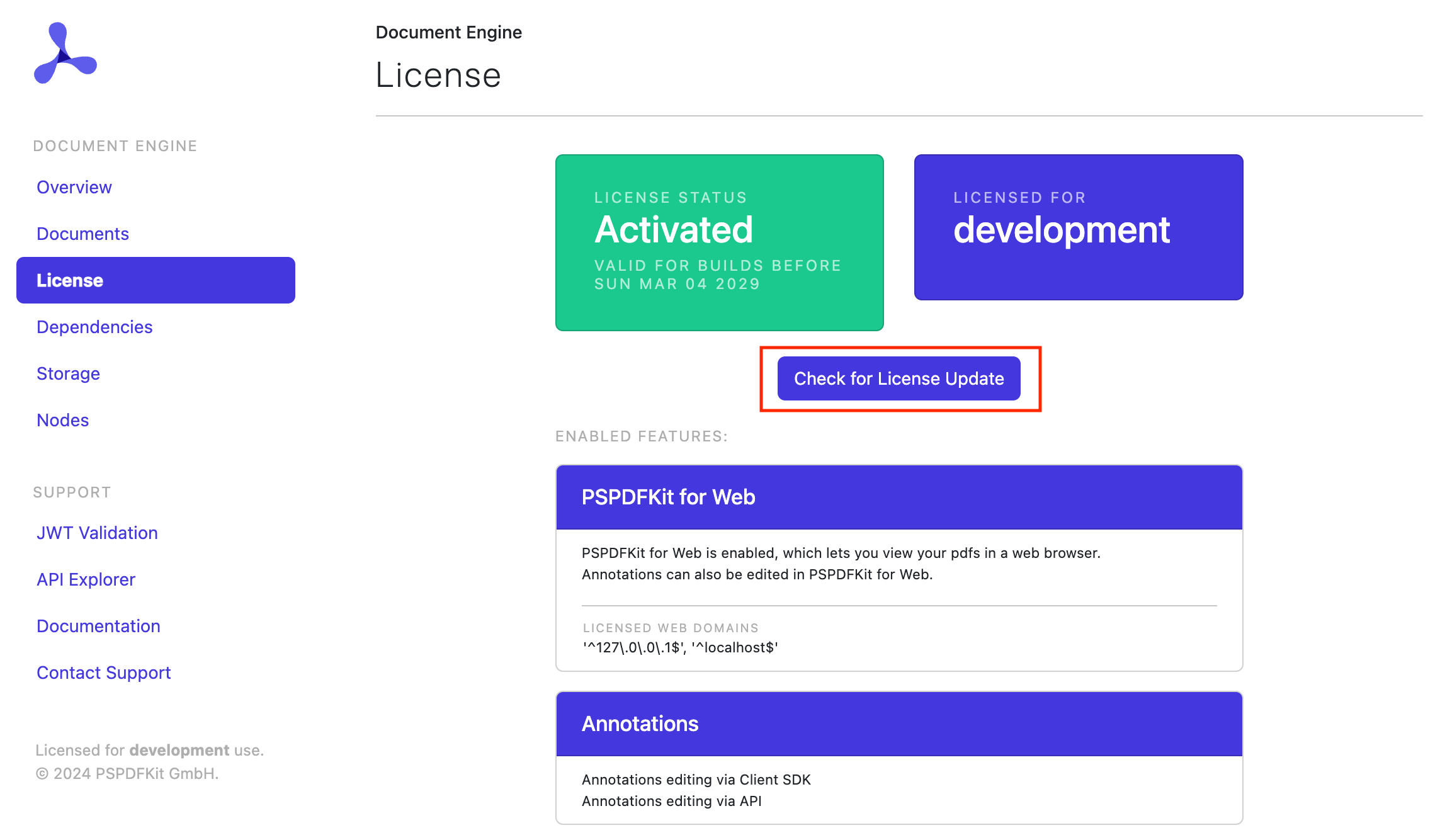
Task: Open the Documentation page
Action: (x=98, y=625)
